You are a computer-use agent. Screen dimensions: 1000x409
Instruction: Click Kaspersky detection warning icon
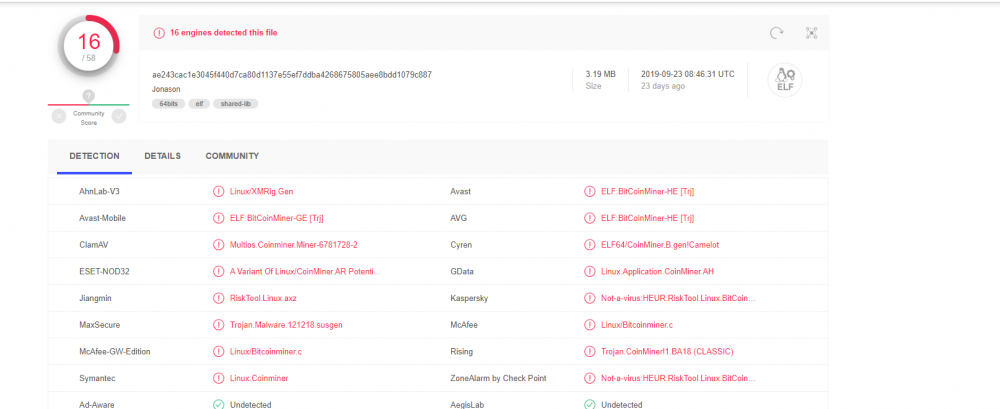pos(589,299)
